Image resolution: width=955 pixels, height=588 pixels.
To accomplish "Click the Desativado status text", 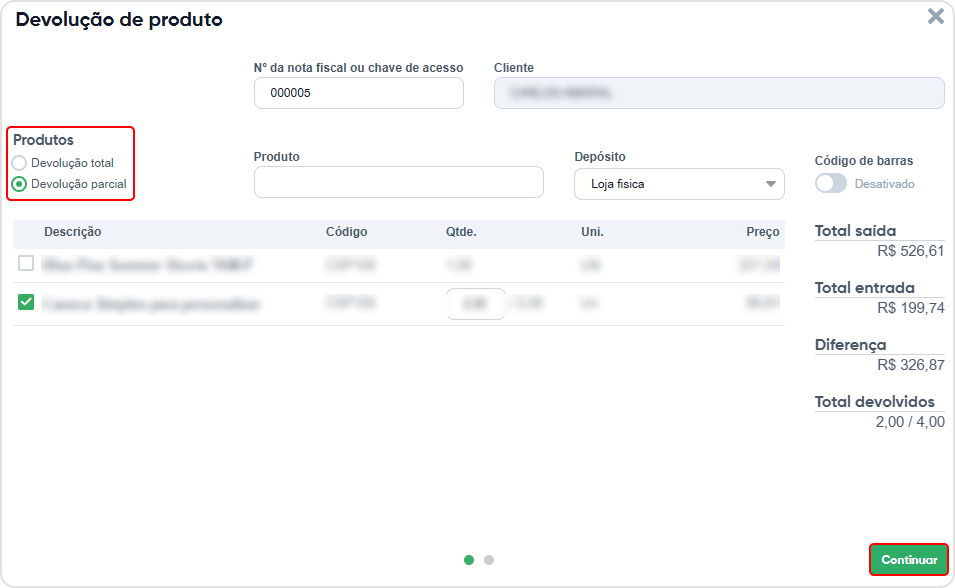I will pyautogui.click(x=884, y=184).
